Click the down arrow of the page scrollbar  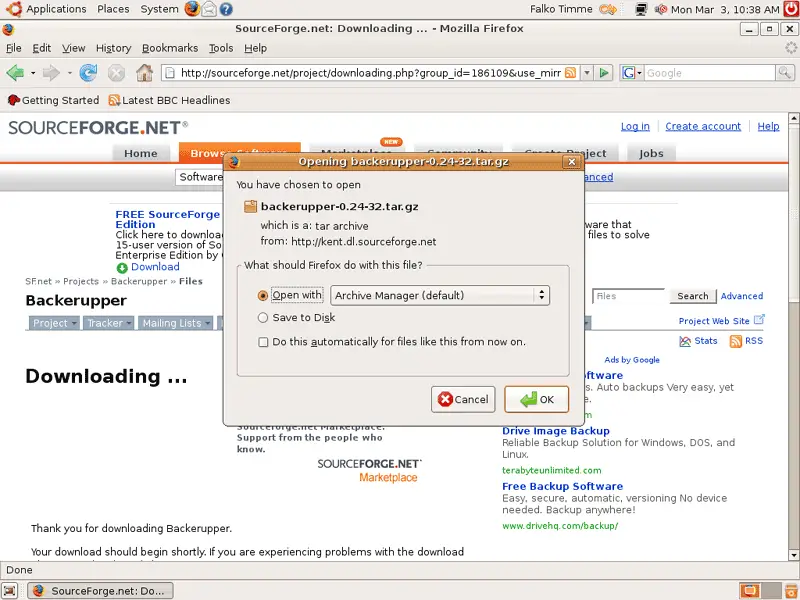pyautogui.click(x=794, y=555)
